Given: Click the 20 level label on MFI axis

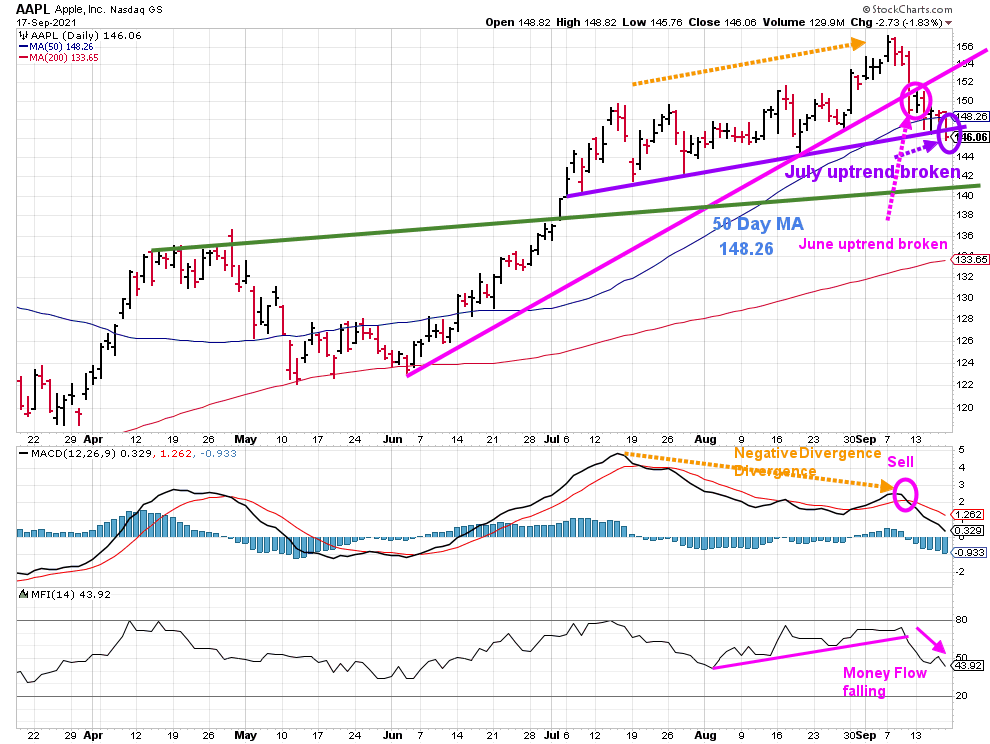Looking at the screenshot, I should coord(962,696).
